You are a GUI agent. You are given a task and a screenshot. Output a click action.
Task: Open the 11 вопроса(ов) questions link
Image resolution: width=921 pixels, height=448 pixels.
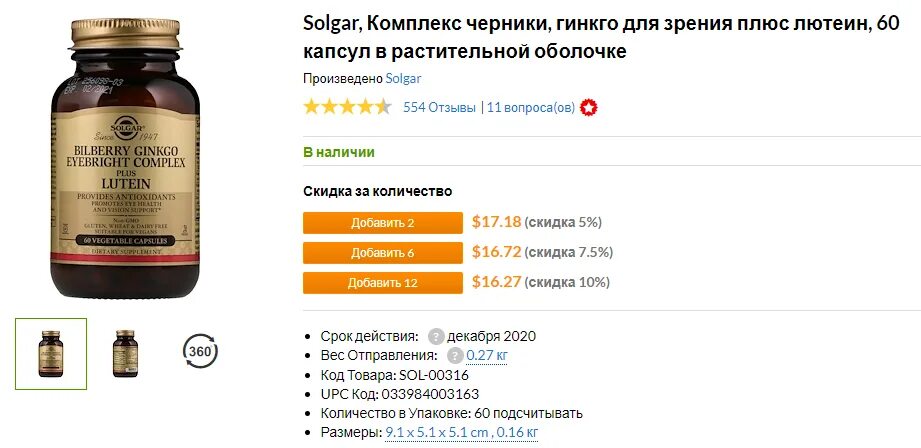[x=530, y=108]
